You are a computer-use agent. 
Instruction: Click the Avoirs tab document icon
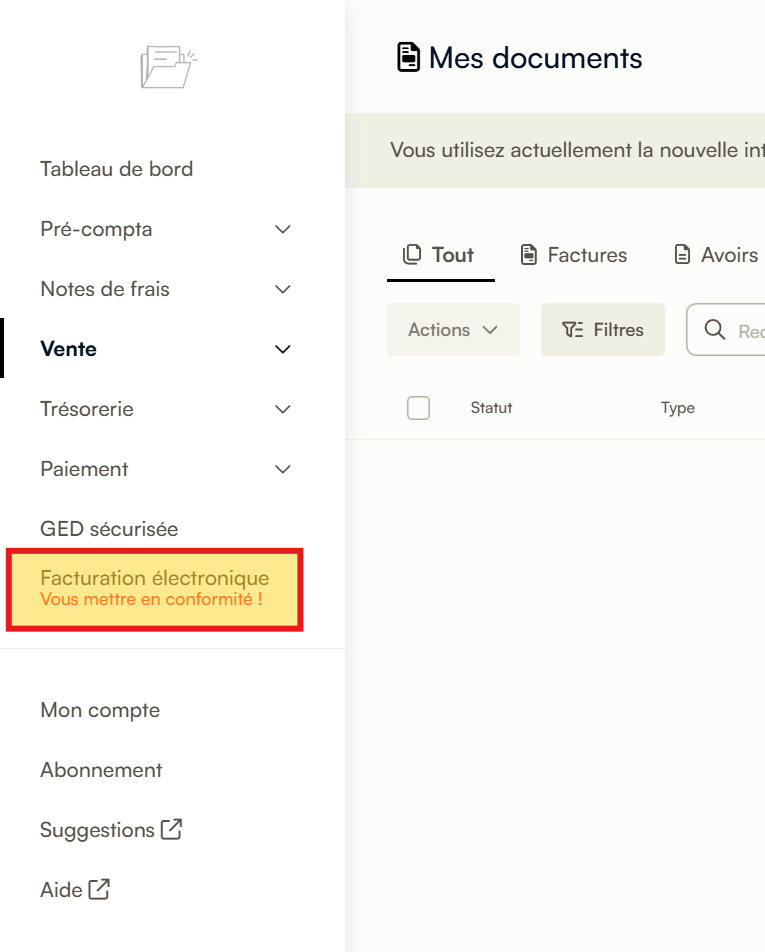[682, 254]
